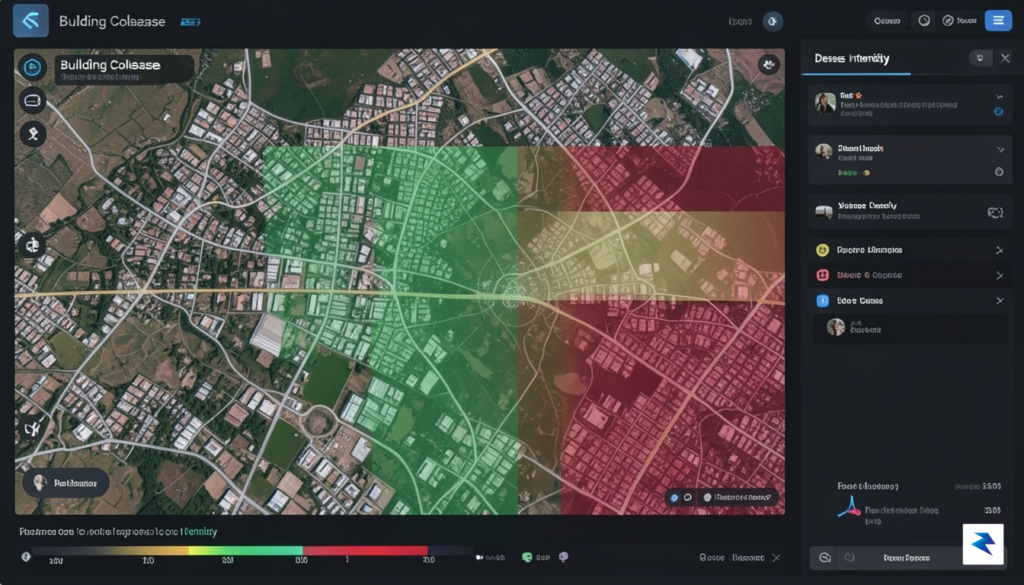The height and width of the screenshot is (585, 1024).
Task: Click the round moon icon in top bar
Action: coord(773,22)
